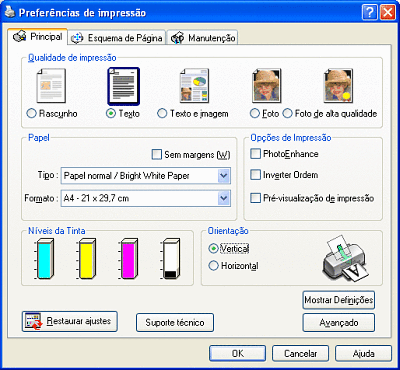Click the cyan ink level cartridge

(45, 258)
